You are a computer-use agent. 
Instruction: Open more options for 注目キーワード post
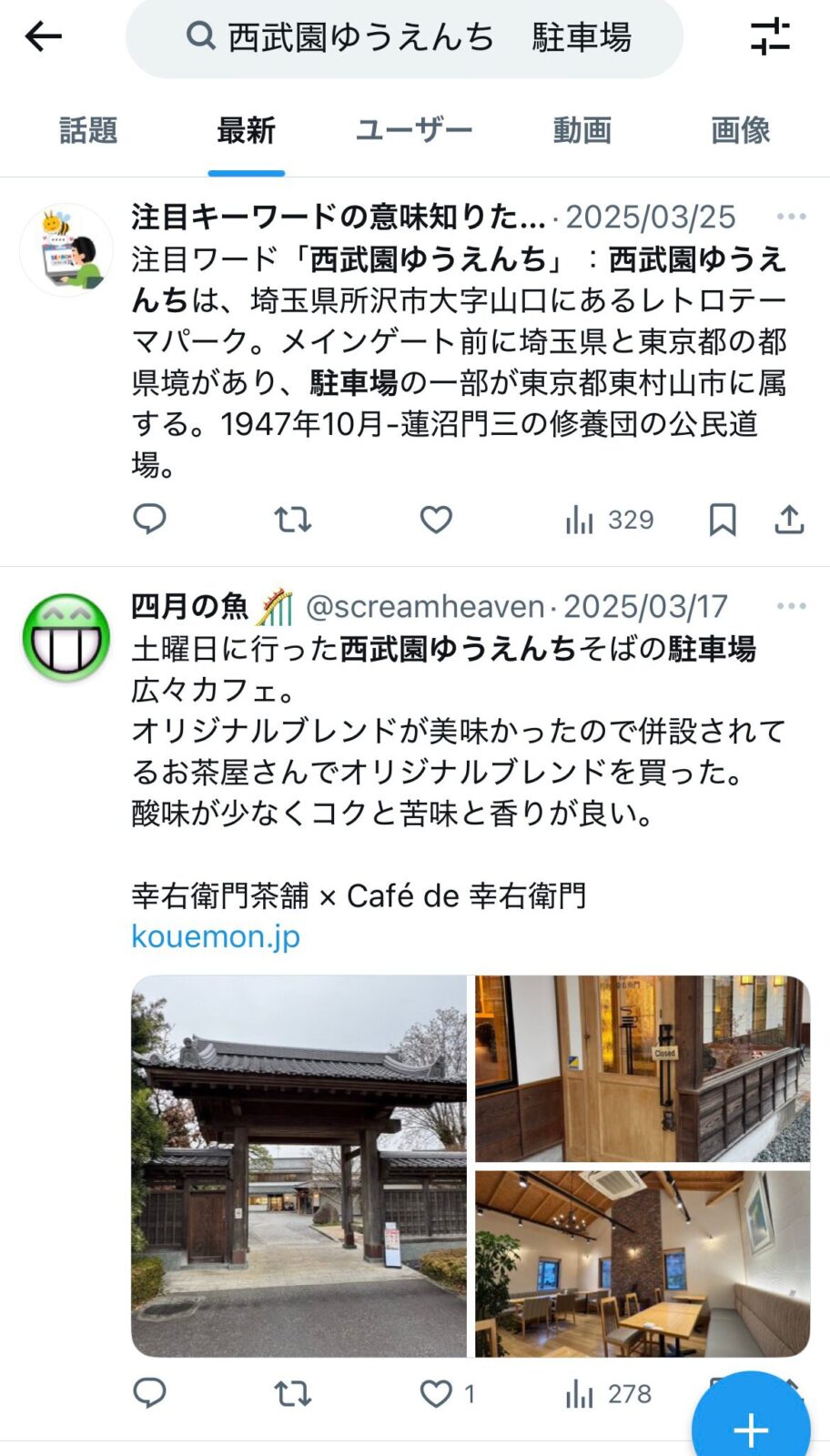pyautogui.click(x=791, y=217)
